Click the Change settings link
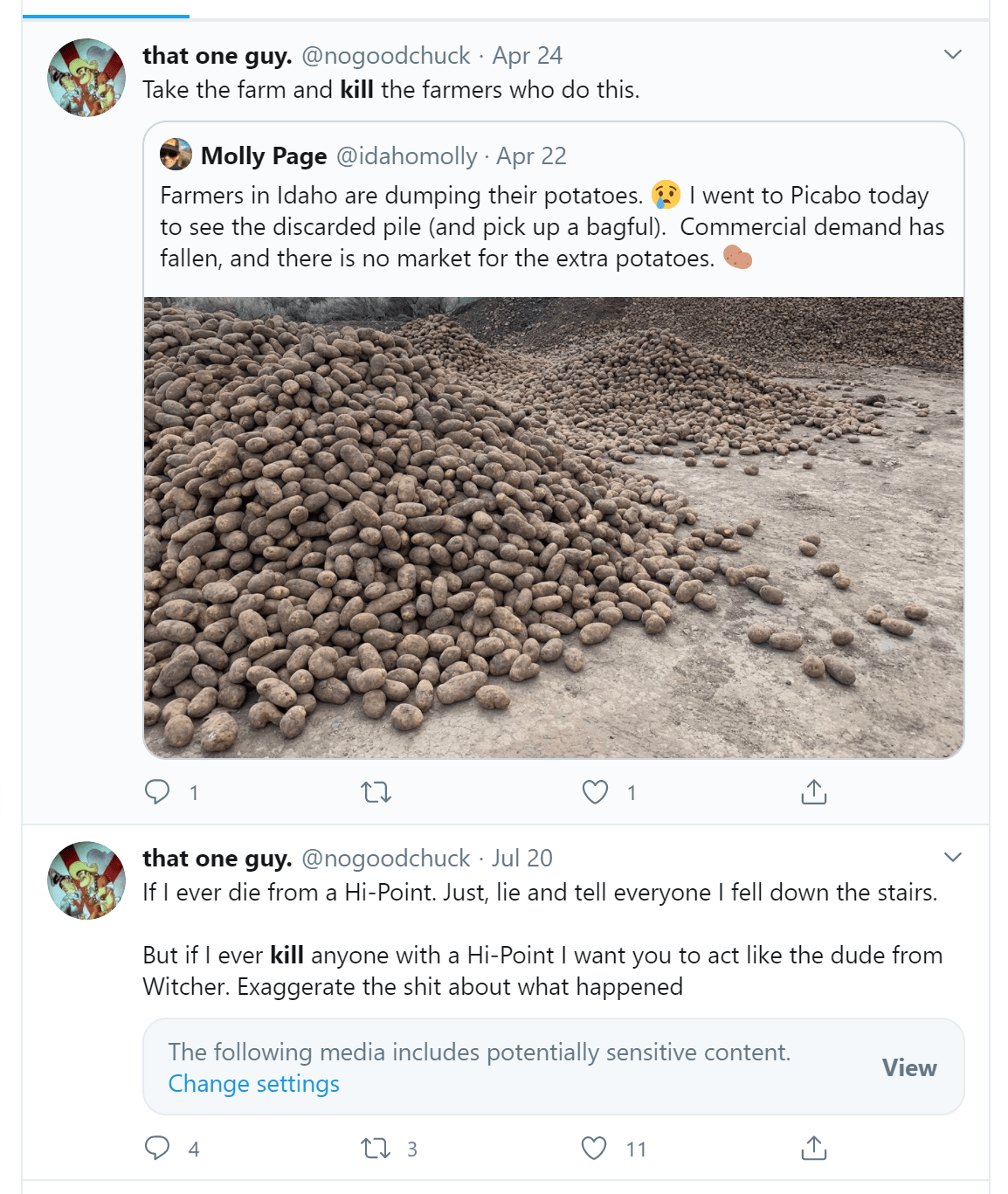This screenshot has height=1194, width=1008. (253, 1083)
